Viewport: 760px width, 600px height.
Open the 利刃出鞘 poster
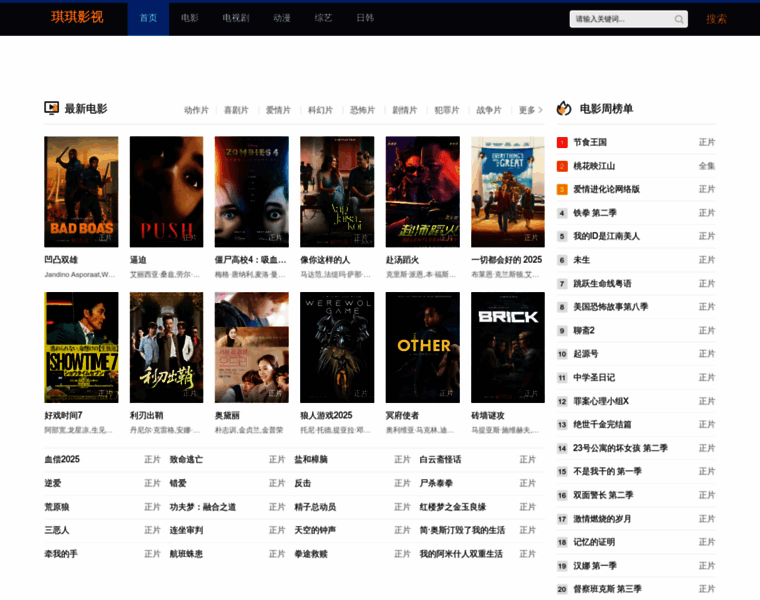click(166, 347)
